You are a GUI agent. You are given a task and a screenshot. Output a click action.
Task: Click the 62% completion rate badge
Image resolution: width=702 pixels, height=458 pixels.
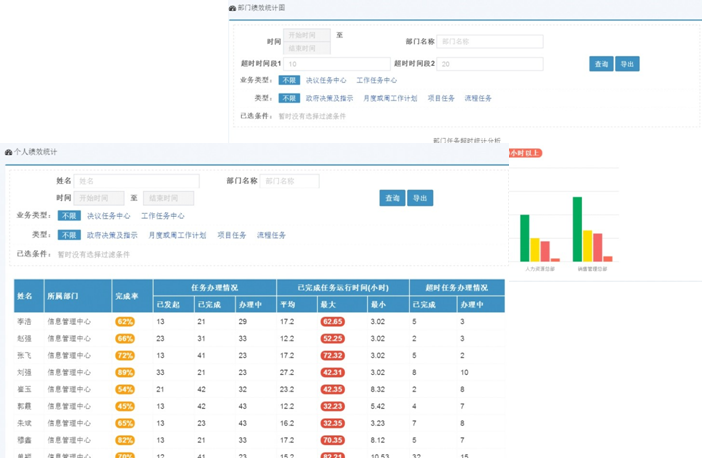click(x=125, y=322)
